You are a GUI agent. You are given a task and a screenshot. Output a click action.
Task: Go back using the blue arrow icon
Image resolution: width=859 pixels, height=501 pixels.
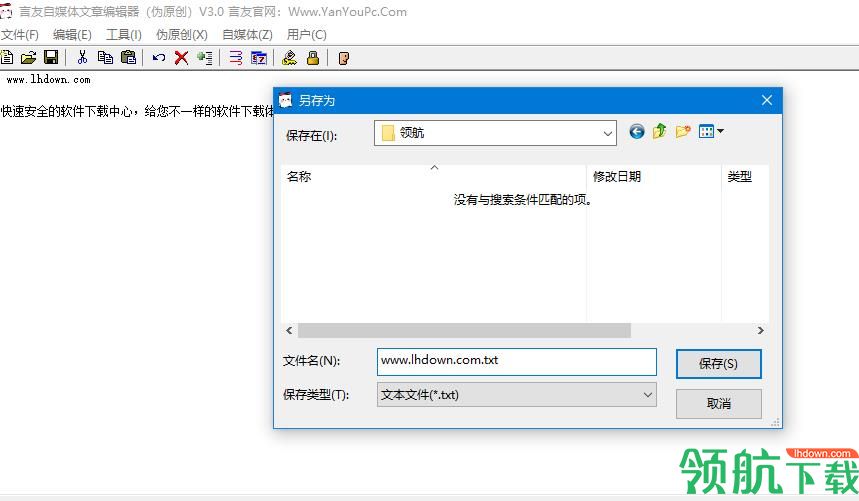pos(637,131)
